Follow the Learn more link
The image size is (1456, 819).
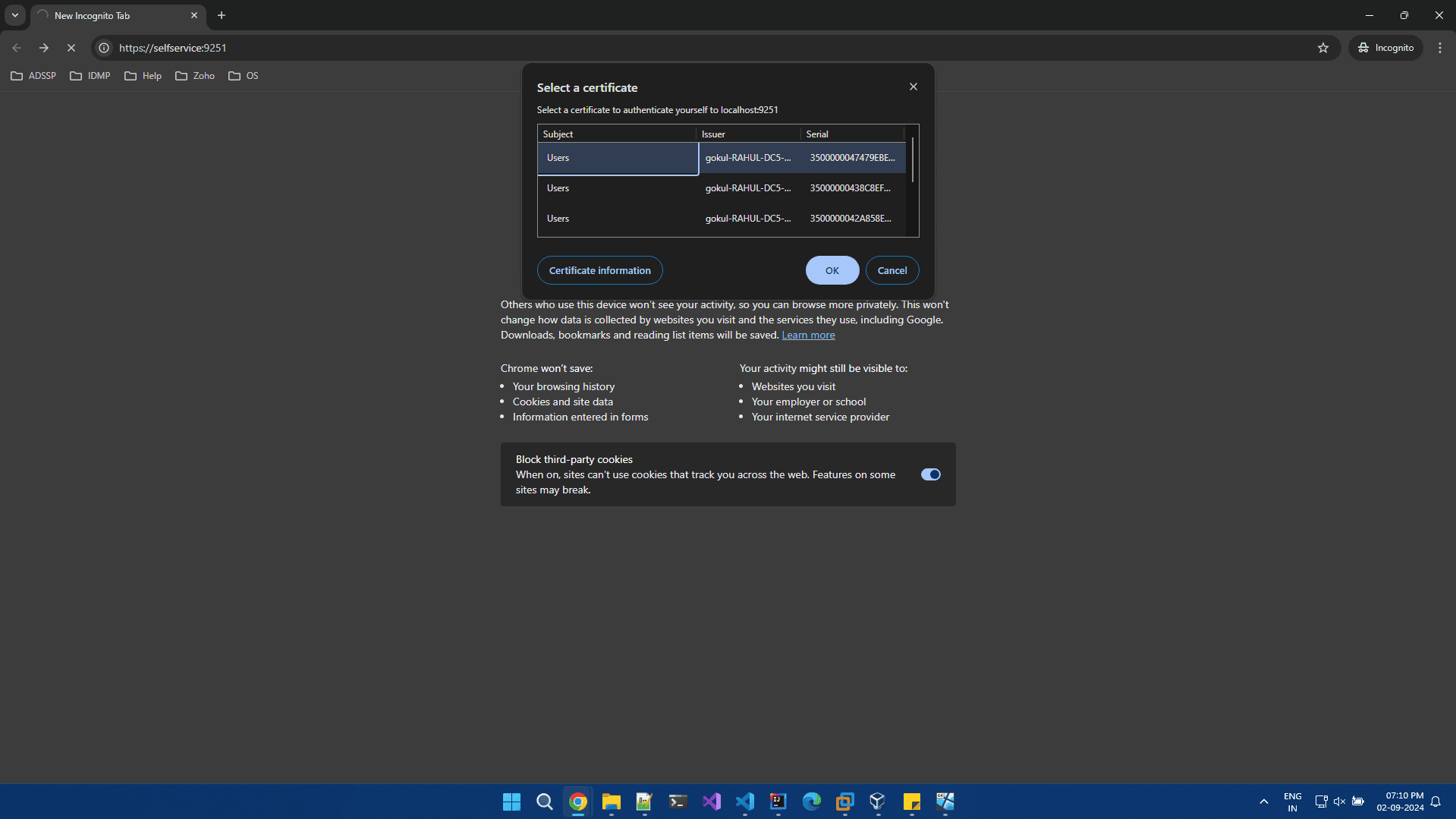808,335
